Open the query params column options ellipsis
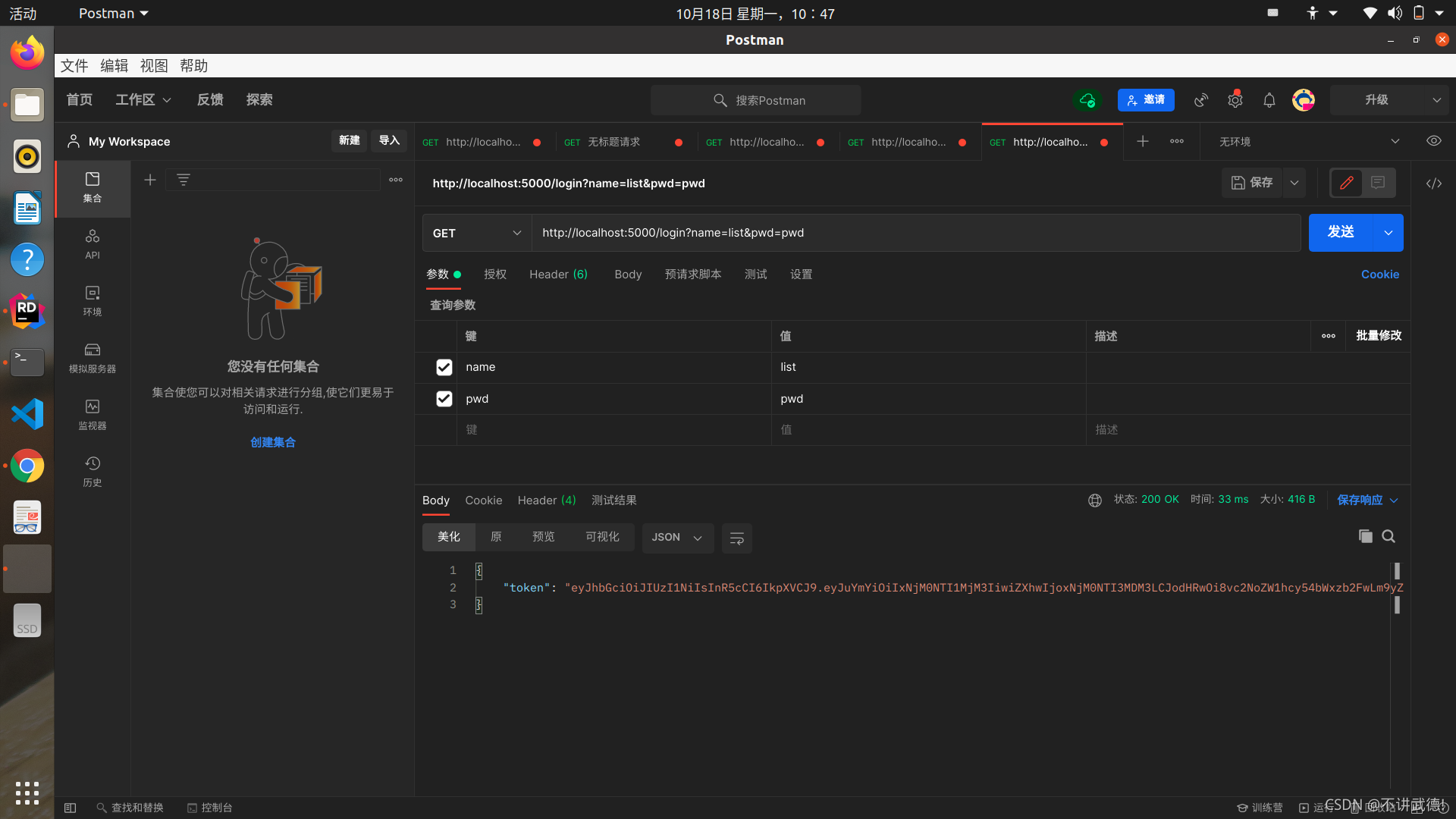1456x819 pixels. tap(1329, 336)
